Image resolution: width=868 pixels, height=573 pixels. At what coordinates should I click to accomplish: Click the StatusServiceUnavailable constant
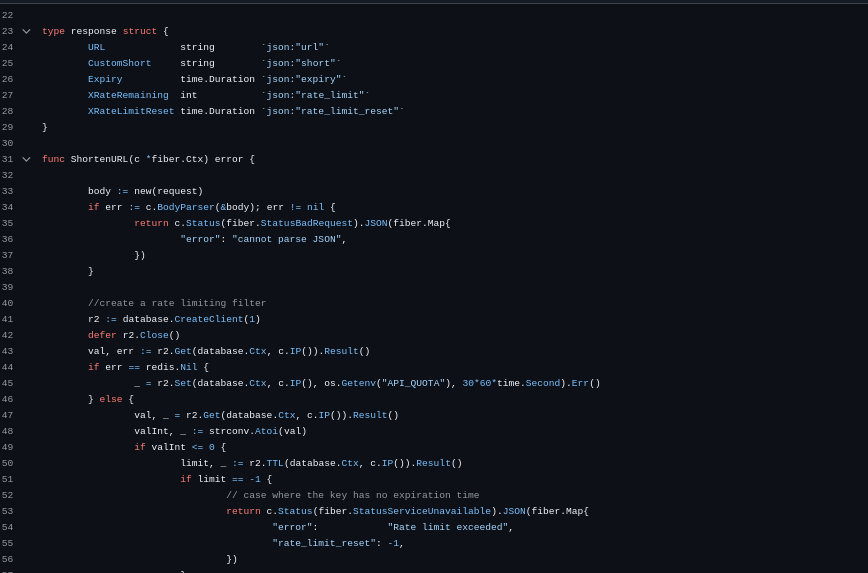421,511
